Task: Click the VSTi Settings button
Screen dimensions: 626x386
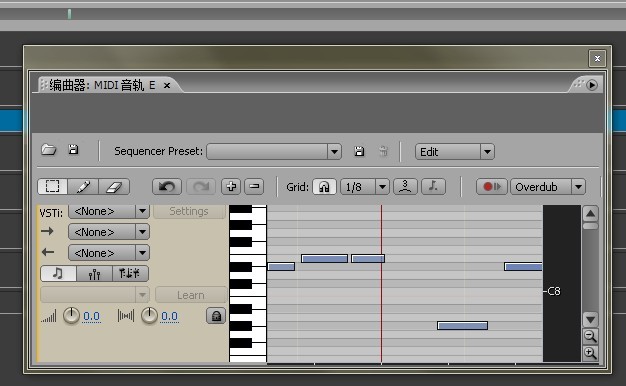Action: tap(189, 211)
